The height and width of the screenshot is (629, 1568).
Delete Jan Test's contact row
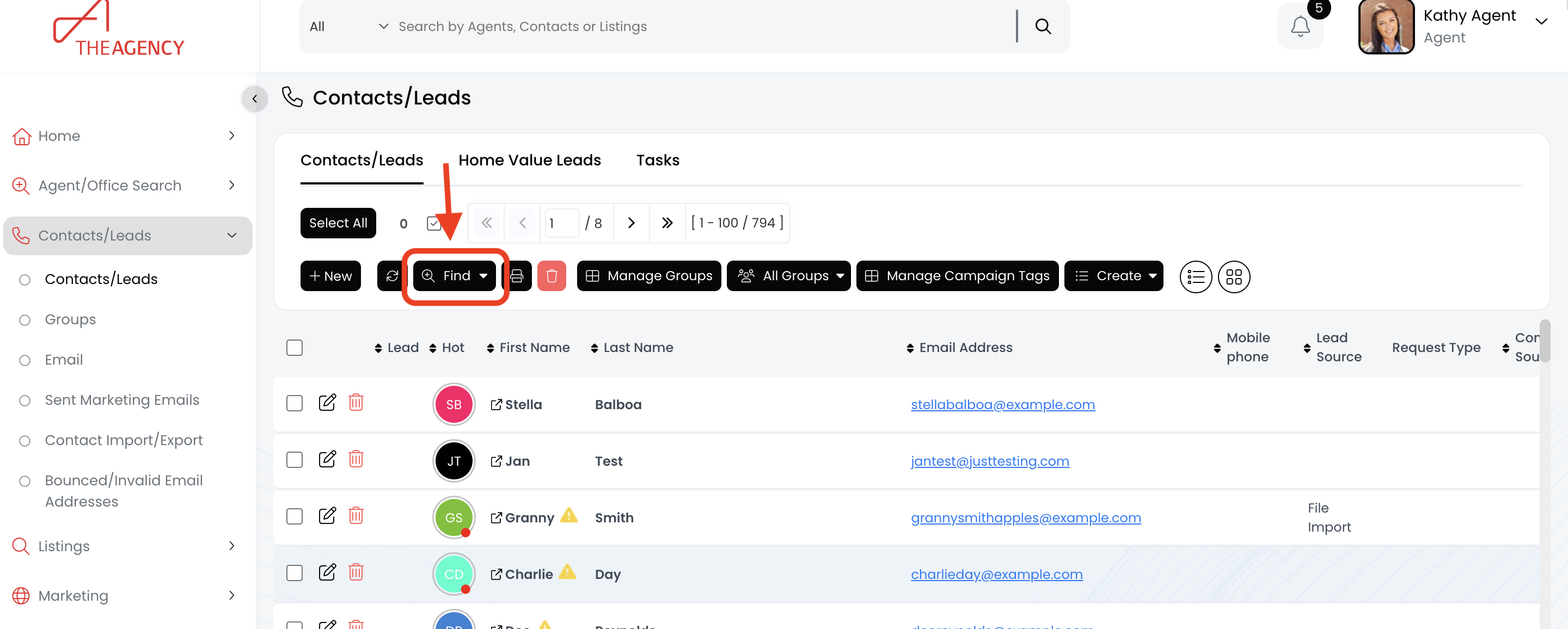[x=356, y=459]
